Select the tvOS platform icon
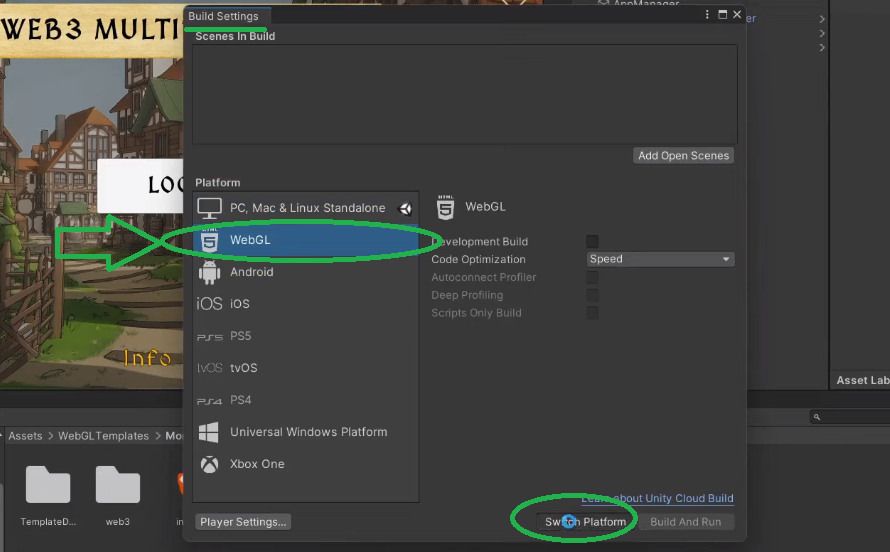The image size is (890, 552). click(x=209, y=368)
